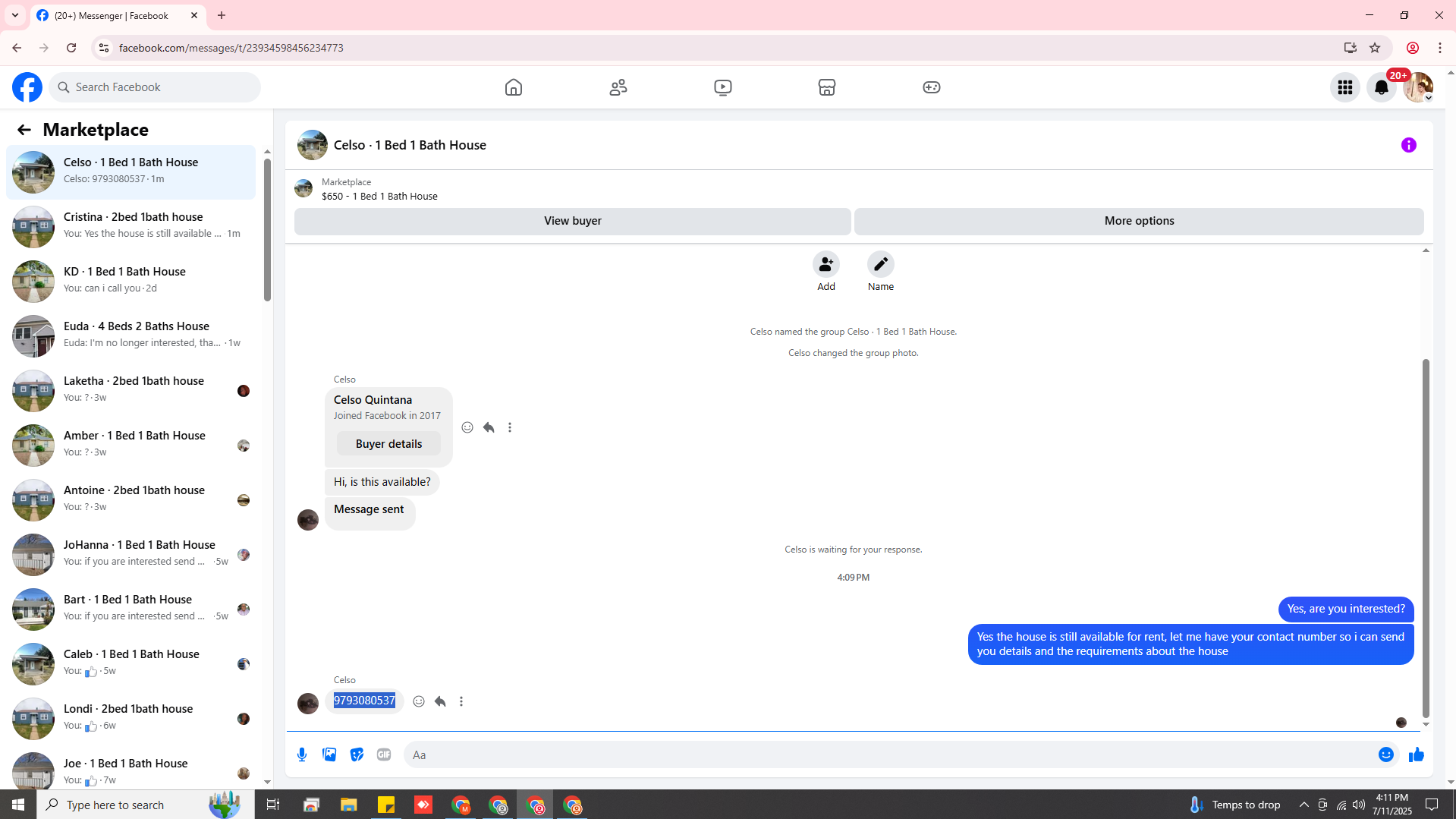This screenshot has width=1456, height=819.
Task: Open the Chrome menu
Action: (1440, 48)
